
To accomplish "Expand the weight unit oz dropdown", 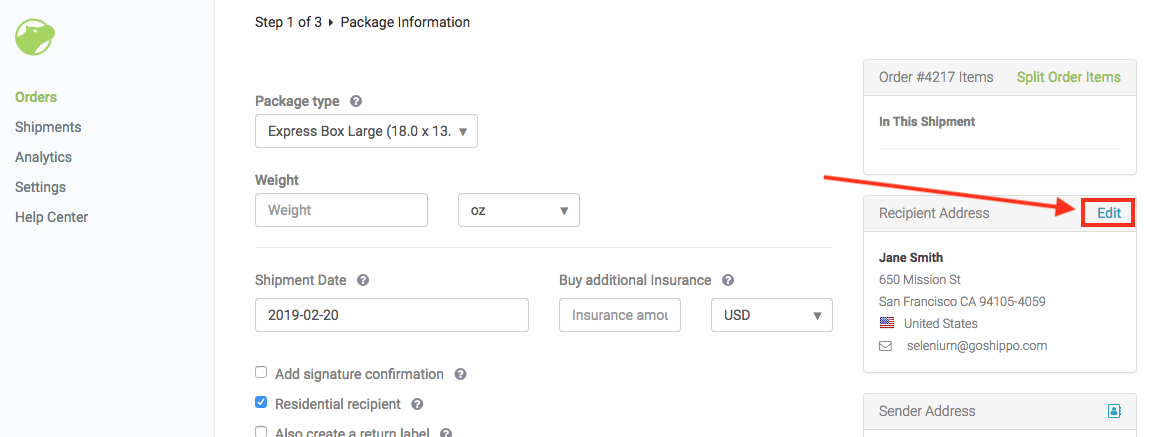I will tap(519, 210).
